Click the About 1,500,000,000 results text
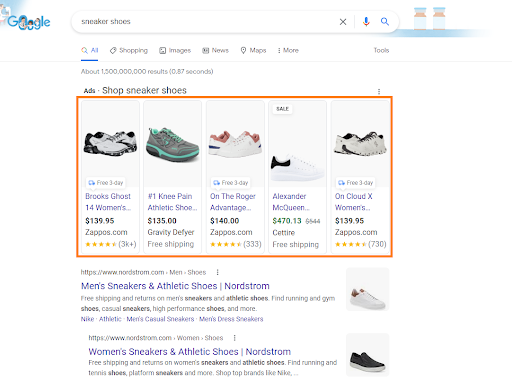 tap(147, 71)
